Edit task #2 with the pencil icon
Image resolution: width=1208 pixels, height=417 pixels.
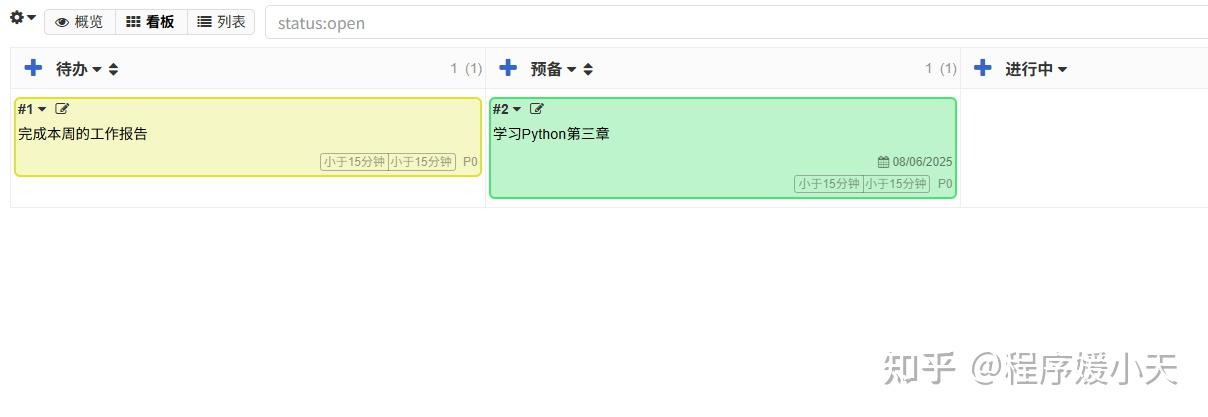pos(537,109)
